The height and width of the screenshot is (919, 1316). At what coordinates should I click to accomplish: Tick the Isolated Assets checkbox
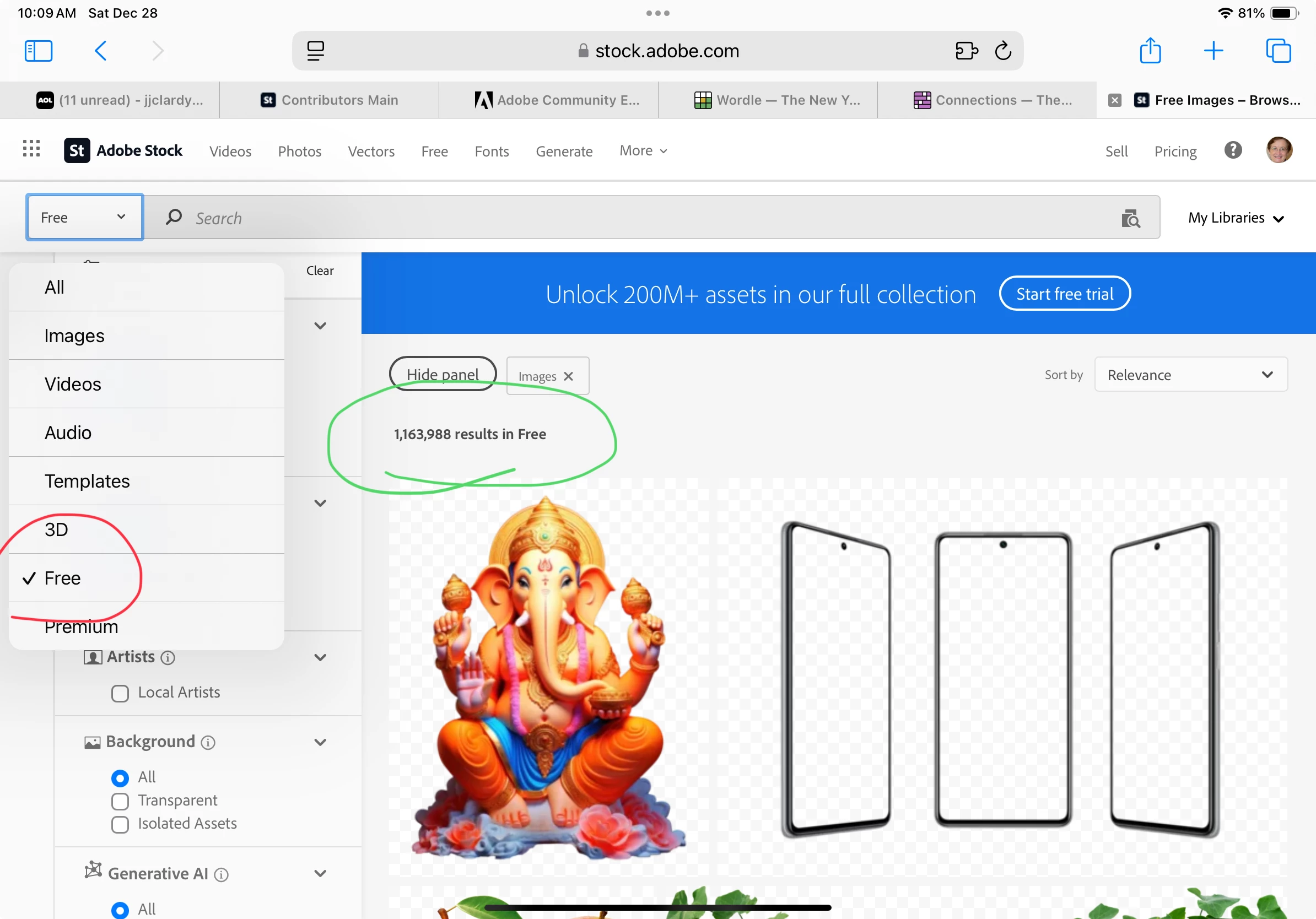pos(120,824)
